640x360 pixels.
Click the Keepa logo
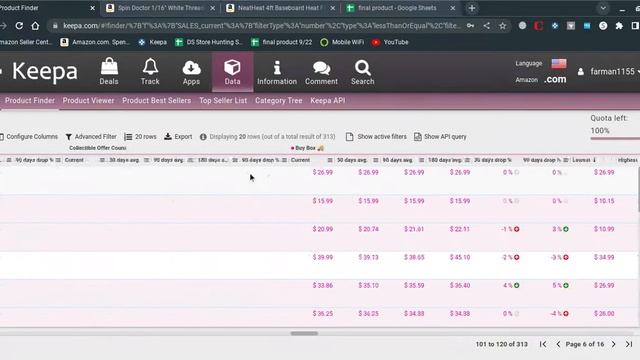44,71
